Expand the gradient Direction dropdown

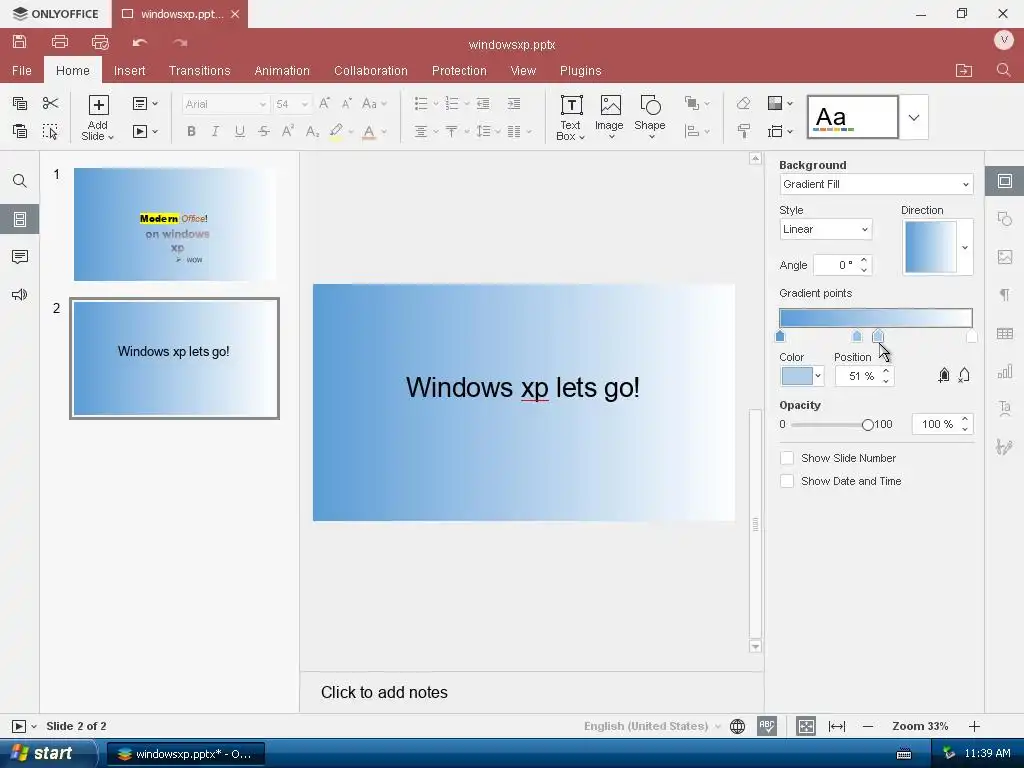(965, 248)
